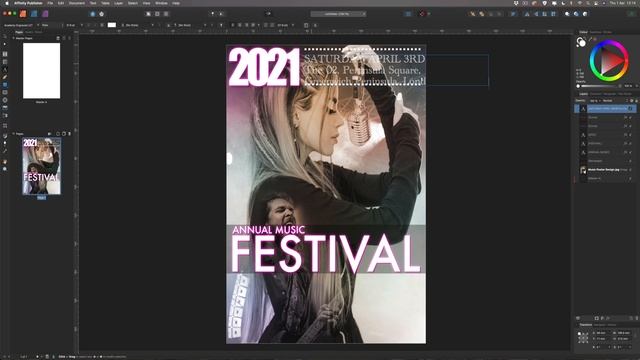
Task: Open the File menu
Action: click(x=50, y=3)
